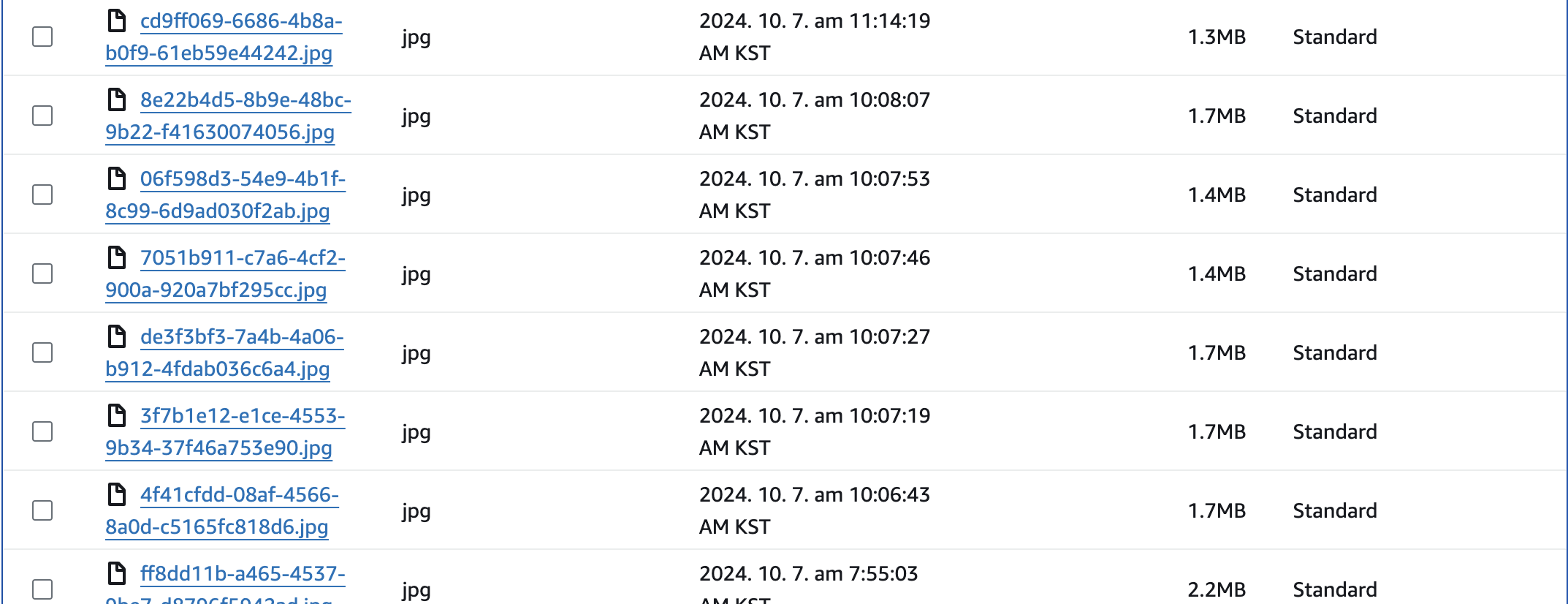This screenshot has height=604, width=1568.
Task: Check the 4f41cfdd file row checkbox
Action: coord(42,510)
